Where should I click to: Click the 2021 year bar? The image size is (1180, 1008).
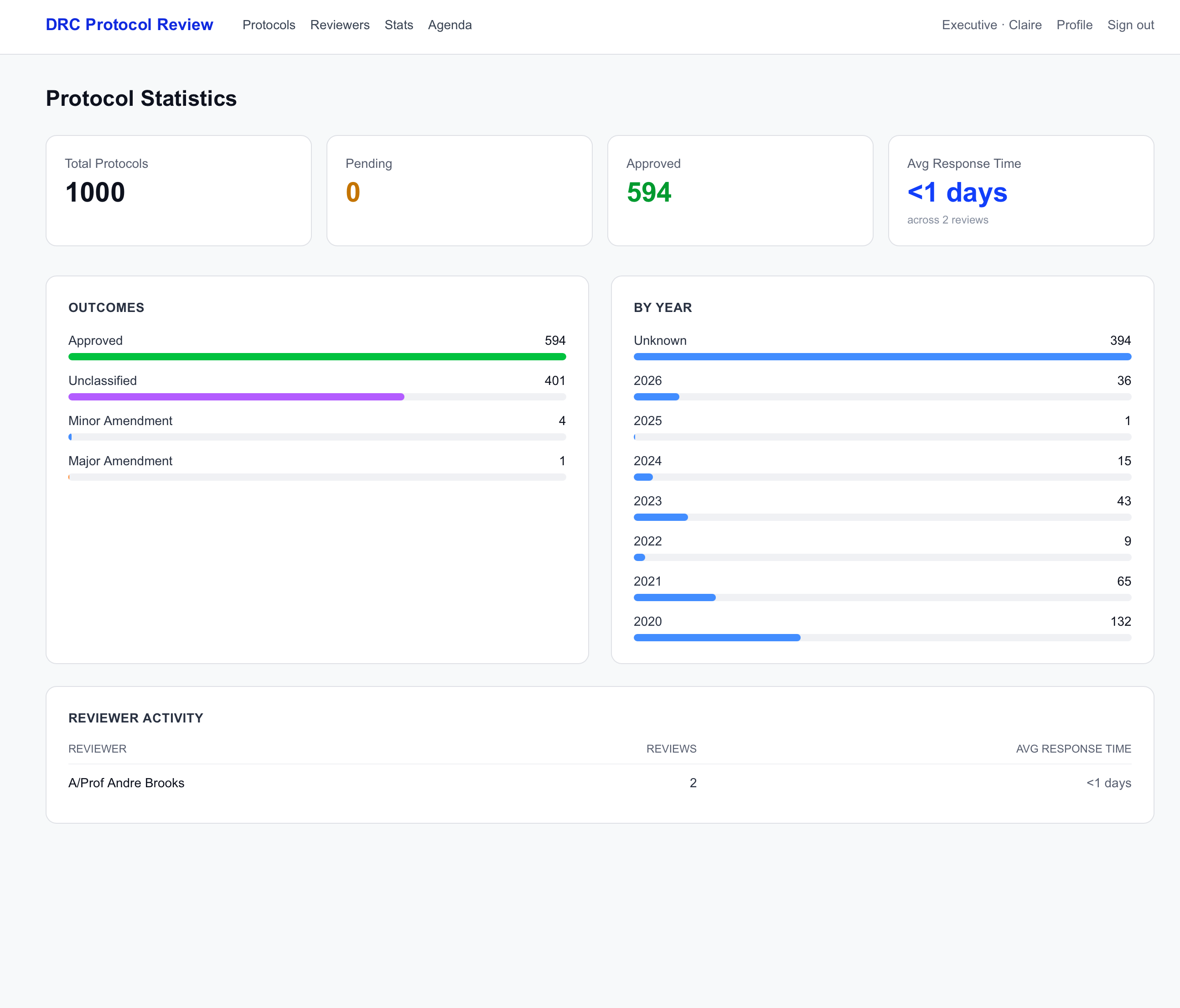[882, 598]
